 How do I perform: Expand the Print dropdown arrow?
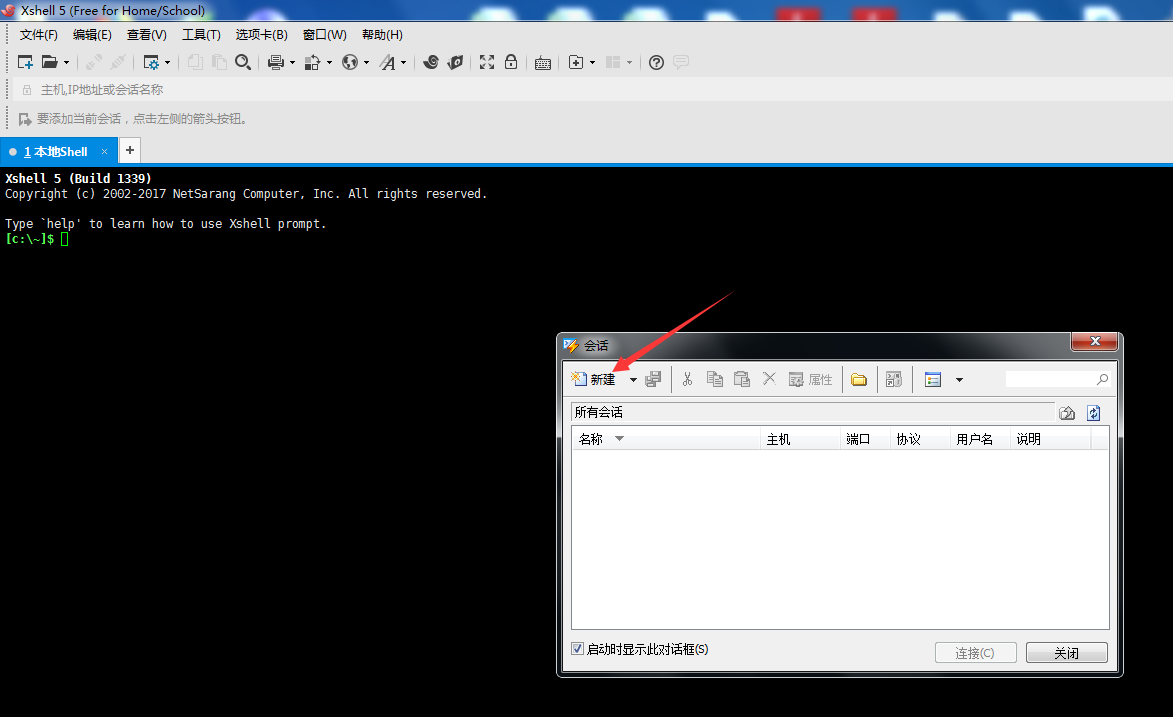tap(293, 63)
